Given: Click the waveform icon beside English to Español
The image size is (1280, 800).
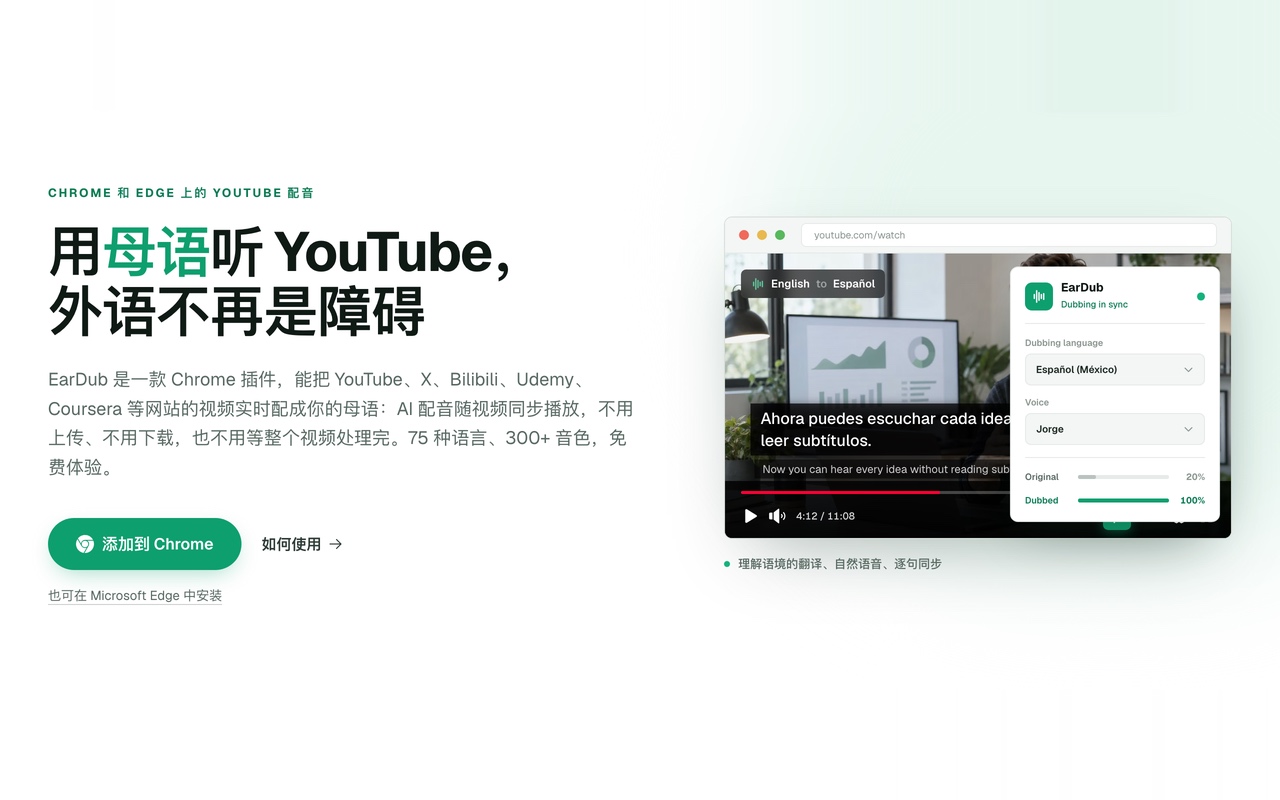Looking at the screenshot, I should tap(758, 284).
